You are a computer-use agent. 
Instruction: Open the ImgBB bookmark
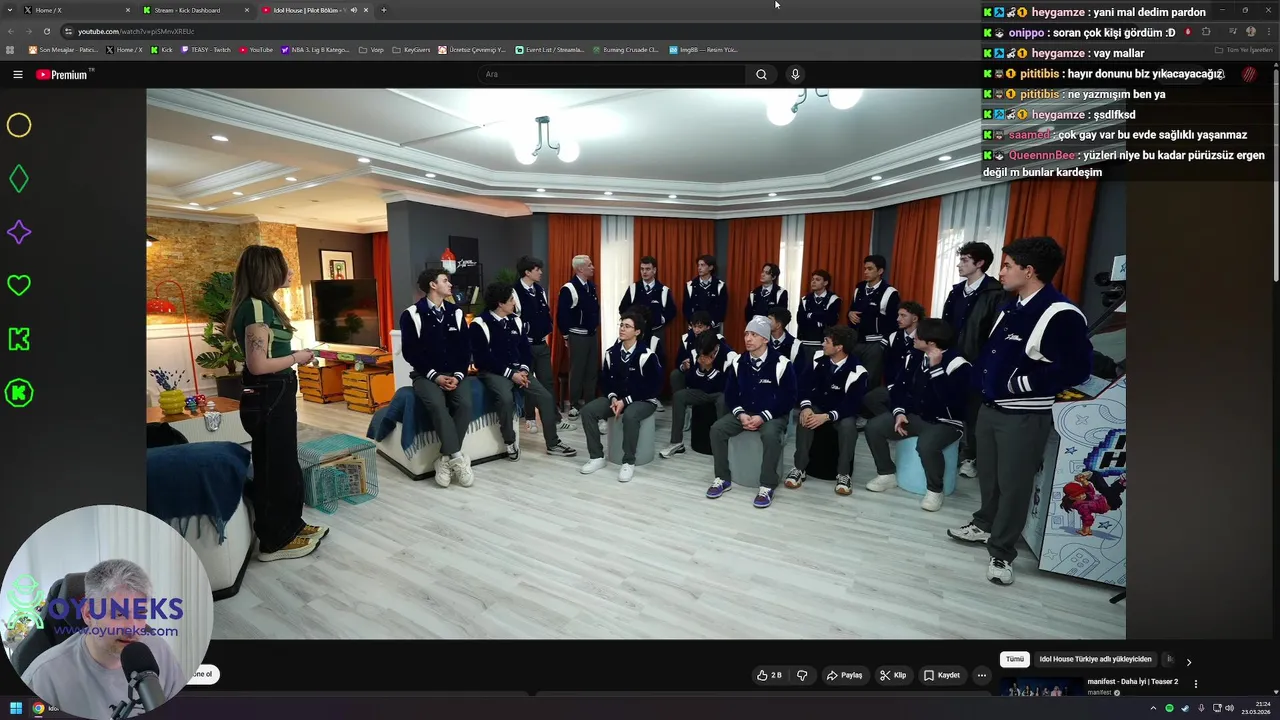point(703,49)
